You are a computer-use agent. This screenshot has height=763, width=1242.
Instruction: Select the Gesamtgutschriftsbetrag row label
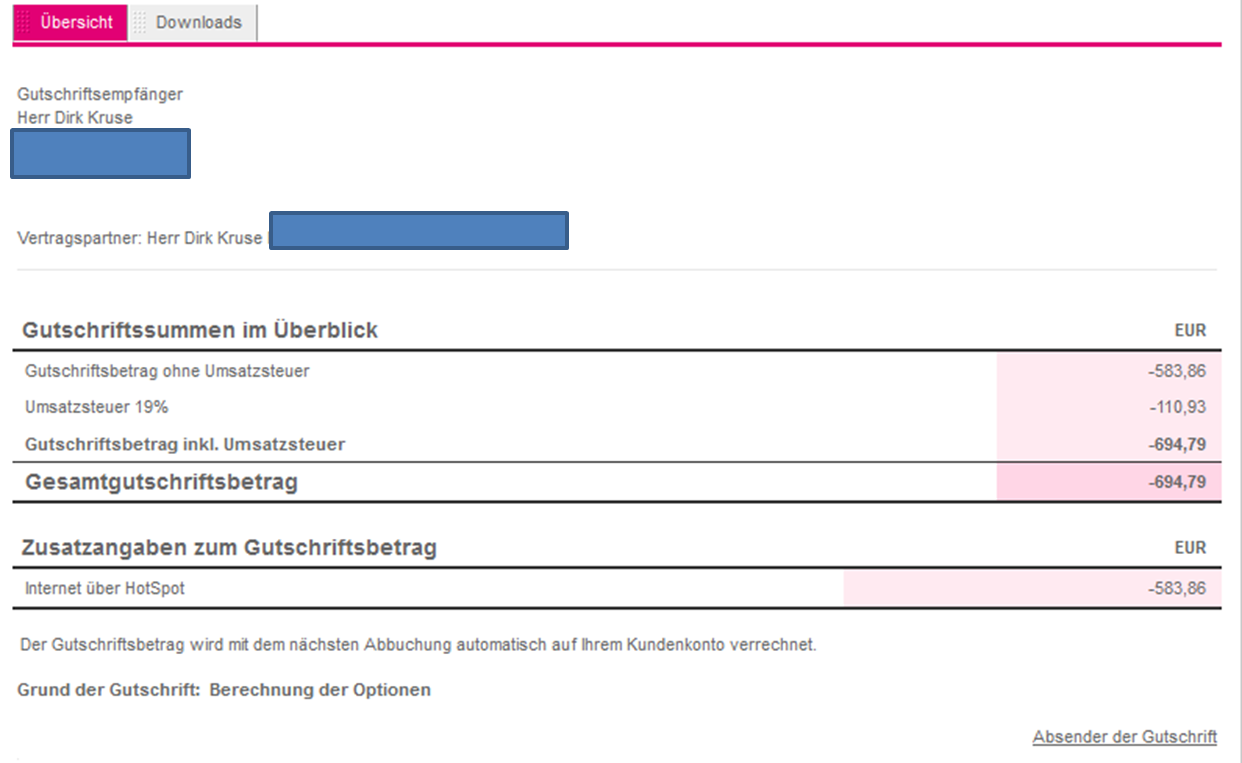click(x=161, y=482)
